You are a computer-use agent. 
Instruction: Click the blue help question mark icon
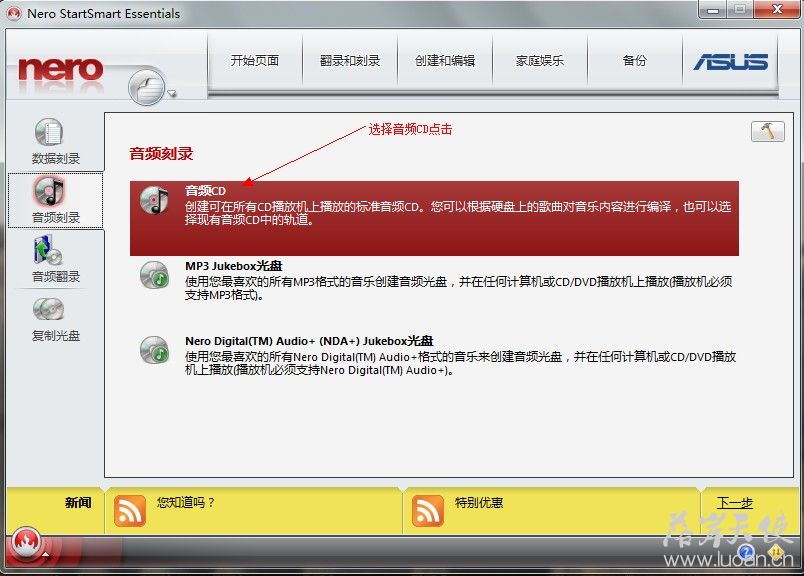pos(746,552)
